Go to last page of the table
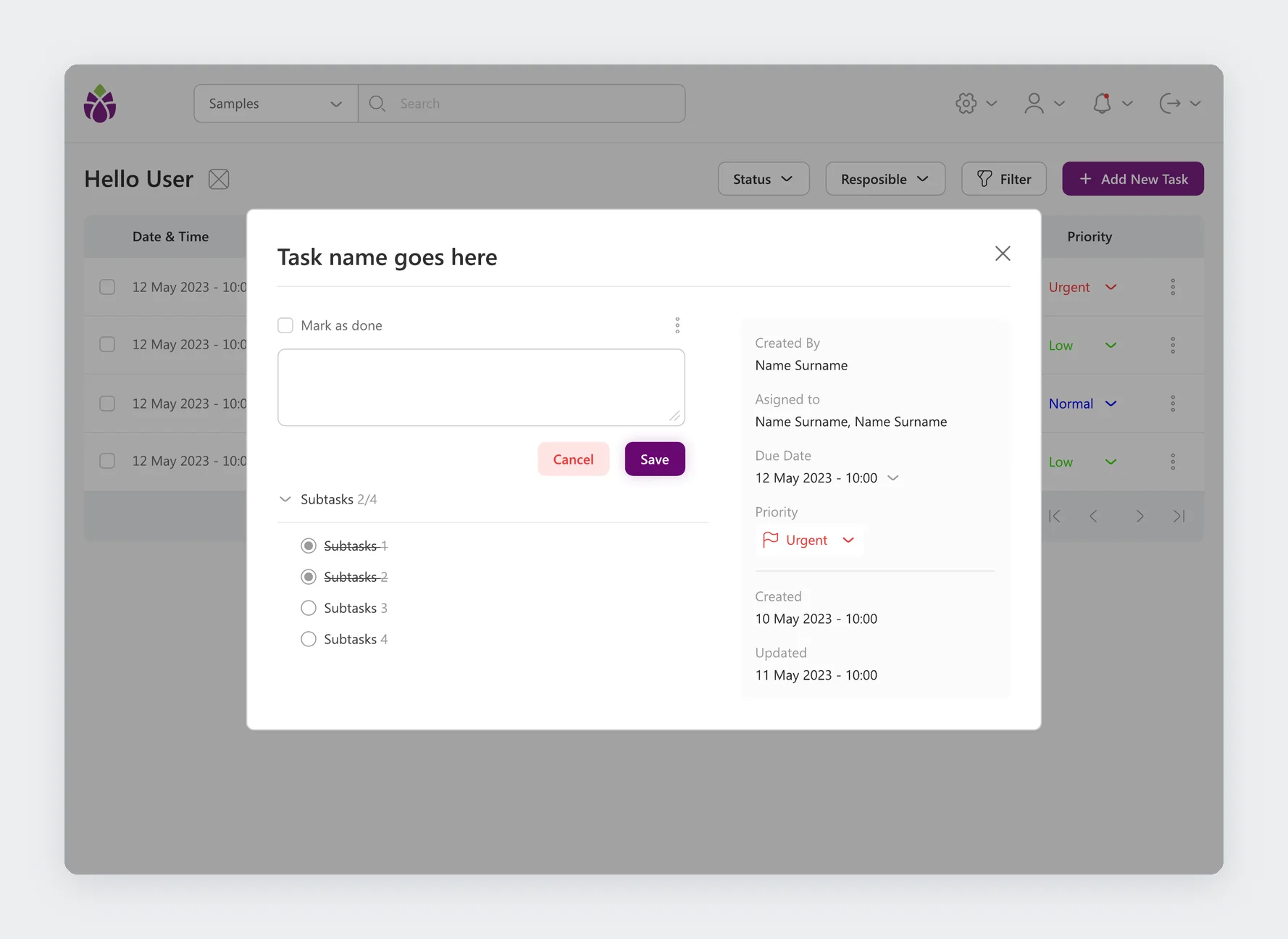The image size is (1288, 939). pyautogui.click(x=1179, y=516)
